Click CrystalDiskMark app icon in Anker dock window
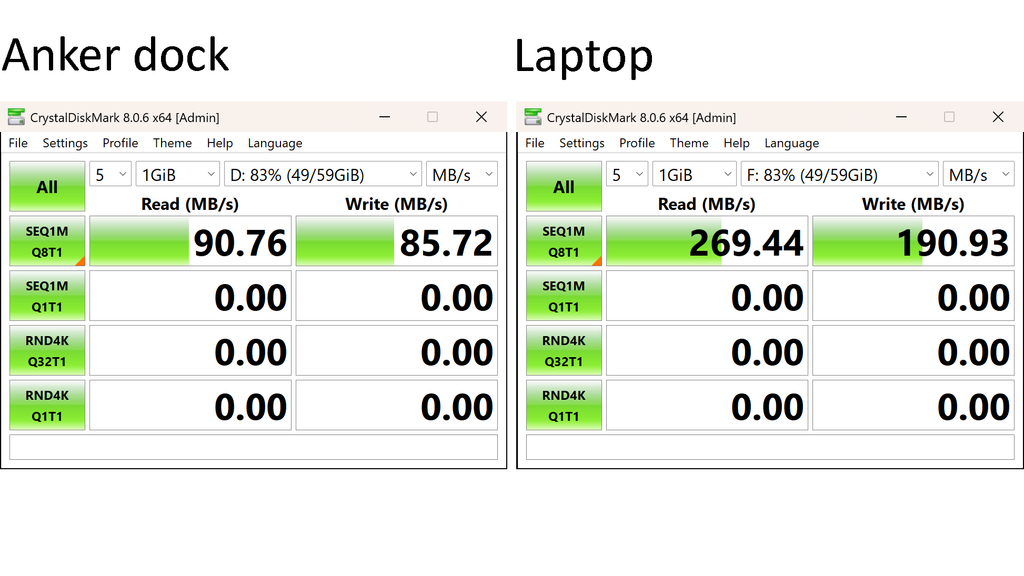Image resolution: width=1024 pixels, height=576 pixels. pyautogui.click(x=16, y=117)
